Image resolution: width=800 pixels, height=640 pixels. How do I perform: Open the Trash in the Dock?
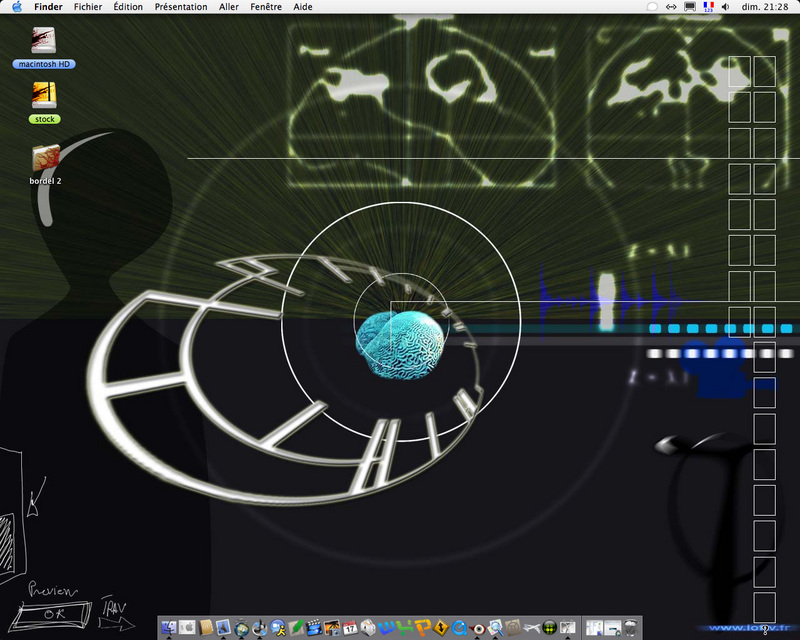pos(631,627)
